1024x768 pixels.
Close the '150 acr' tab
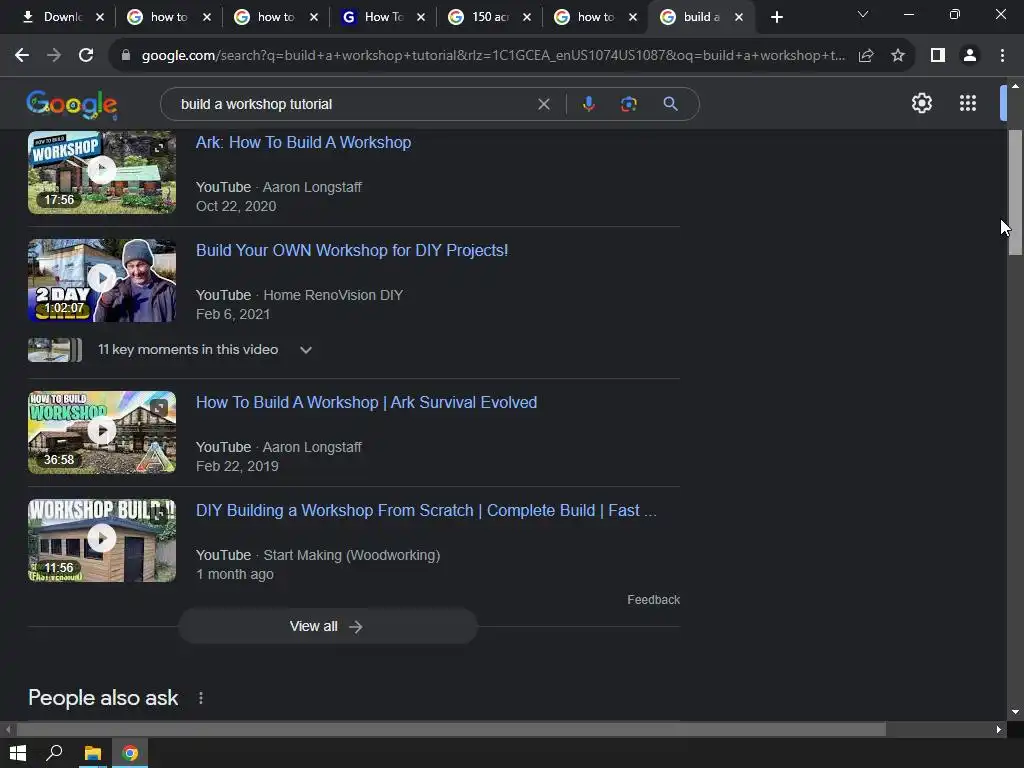click(527, 17)
